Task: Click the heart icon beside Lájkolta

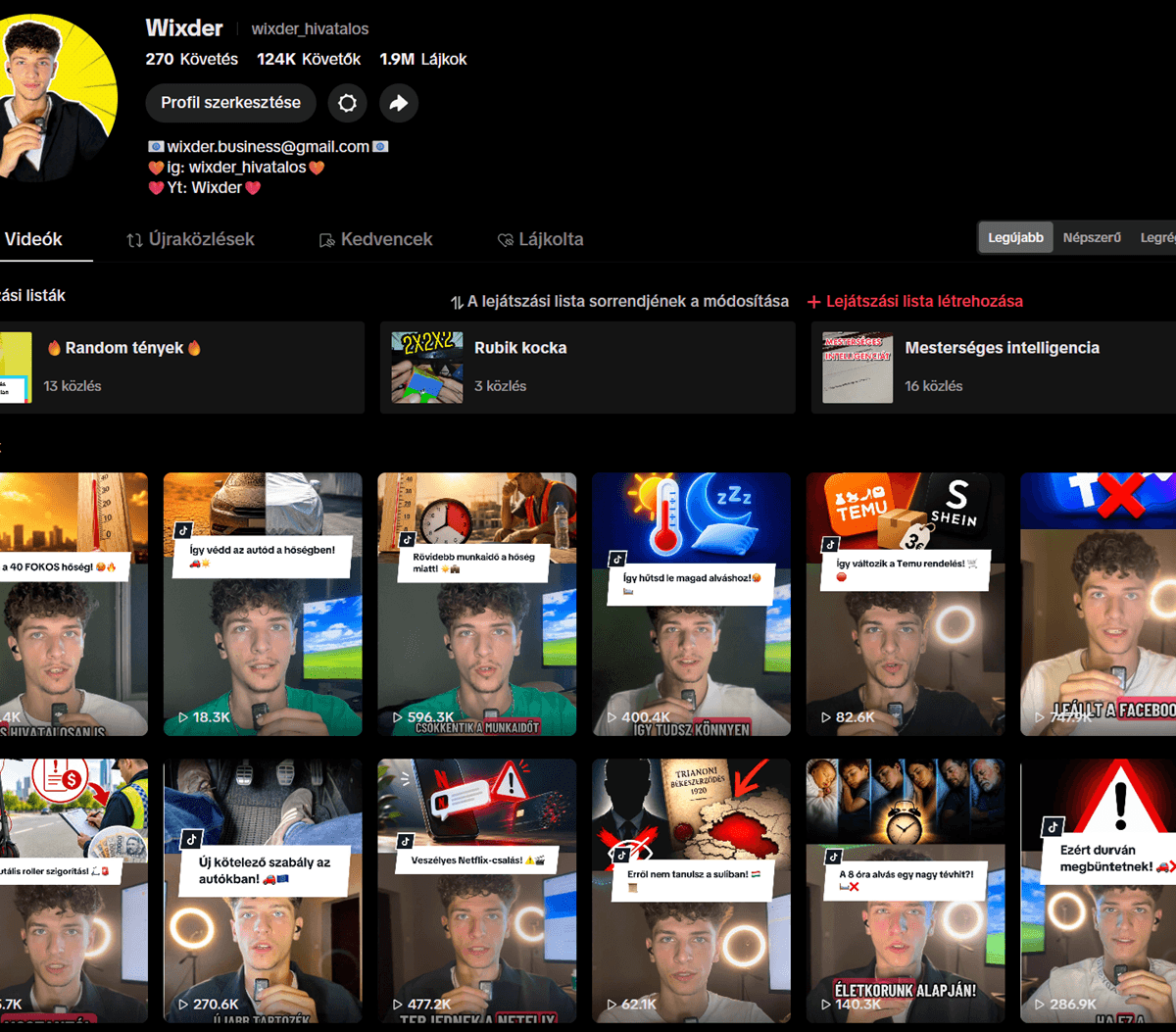Action: coord(506,240)
